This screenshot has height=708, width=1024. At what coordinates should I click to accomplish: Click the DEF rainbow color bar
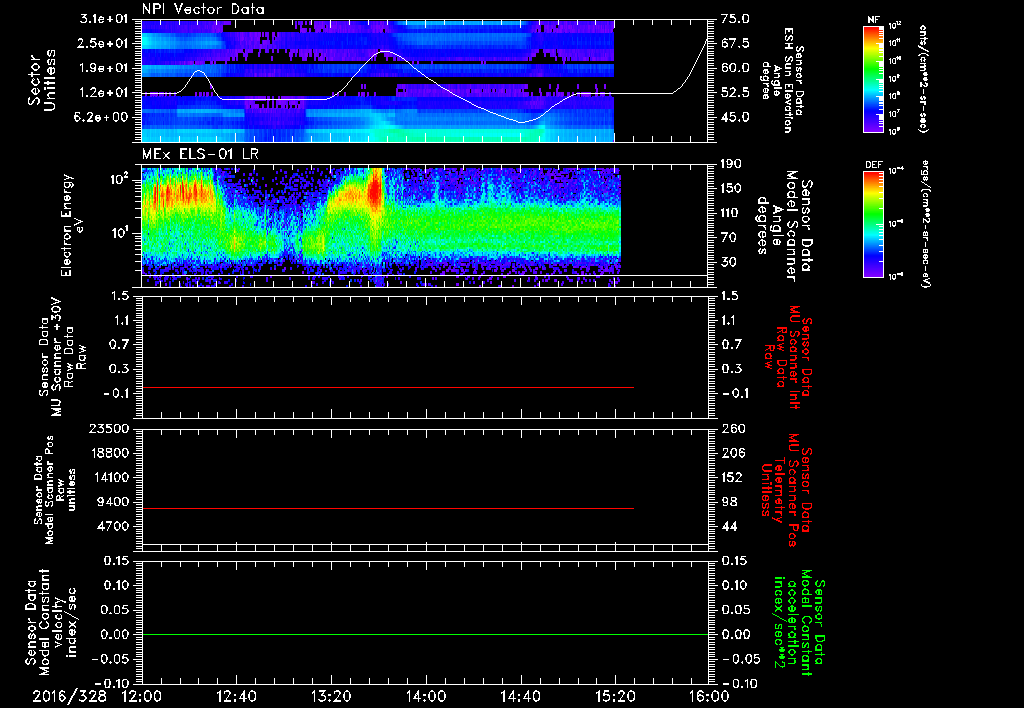[873, 223]
